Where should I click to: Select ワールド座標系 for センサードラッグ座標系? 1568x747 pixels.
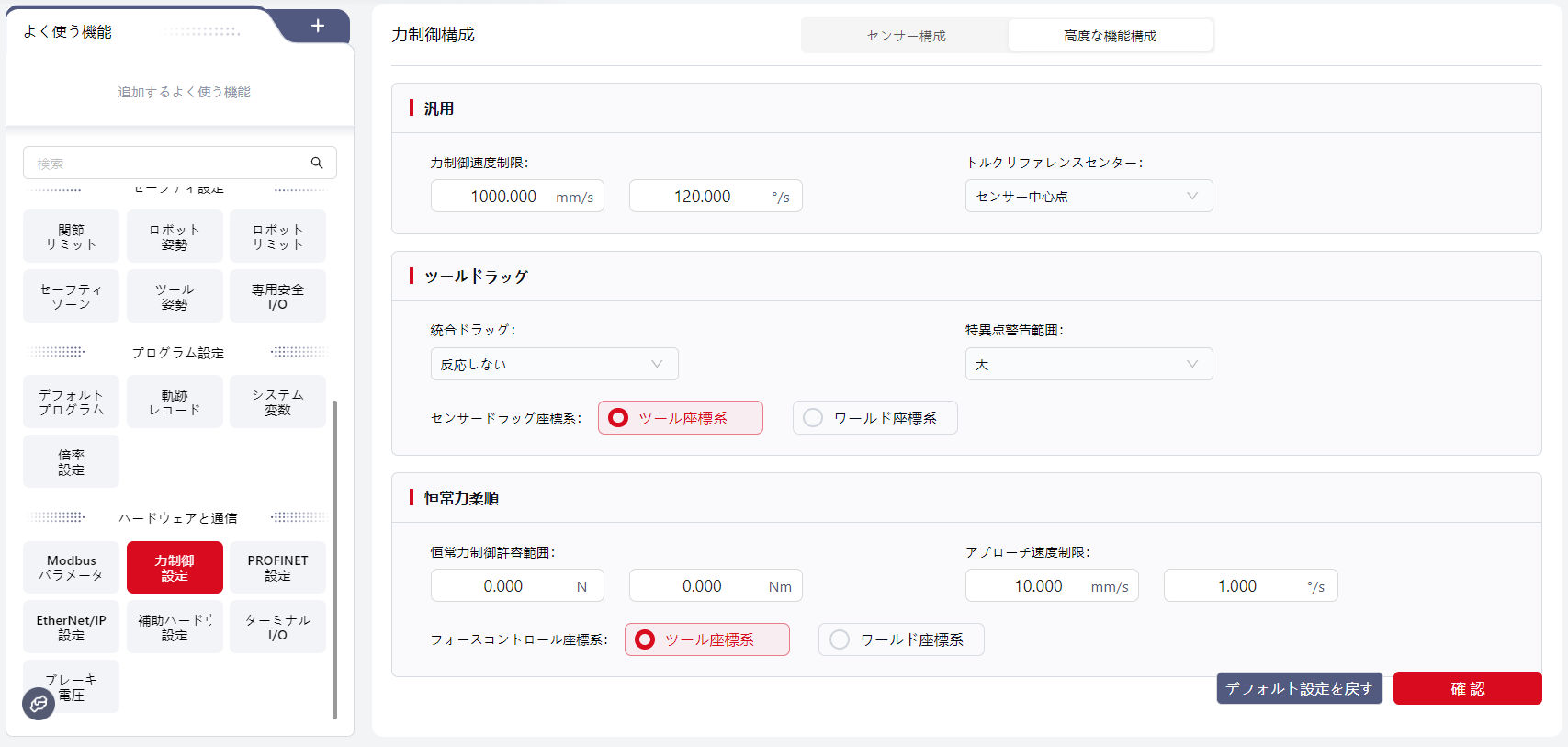tap(874, 418)
